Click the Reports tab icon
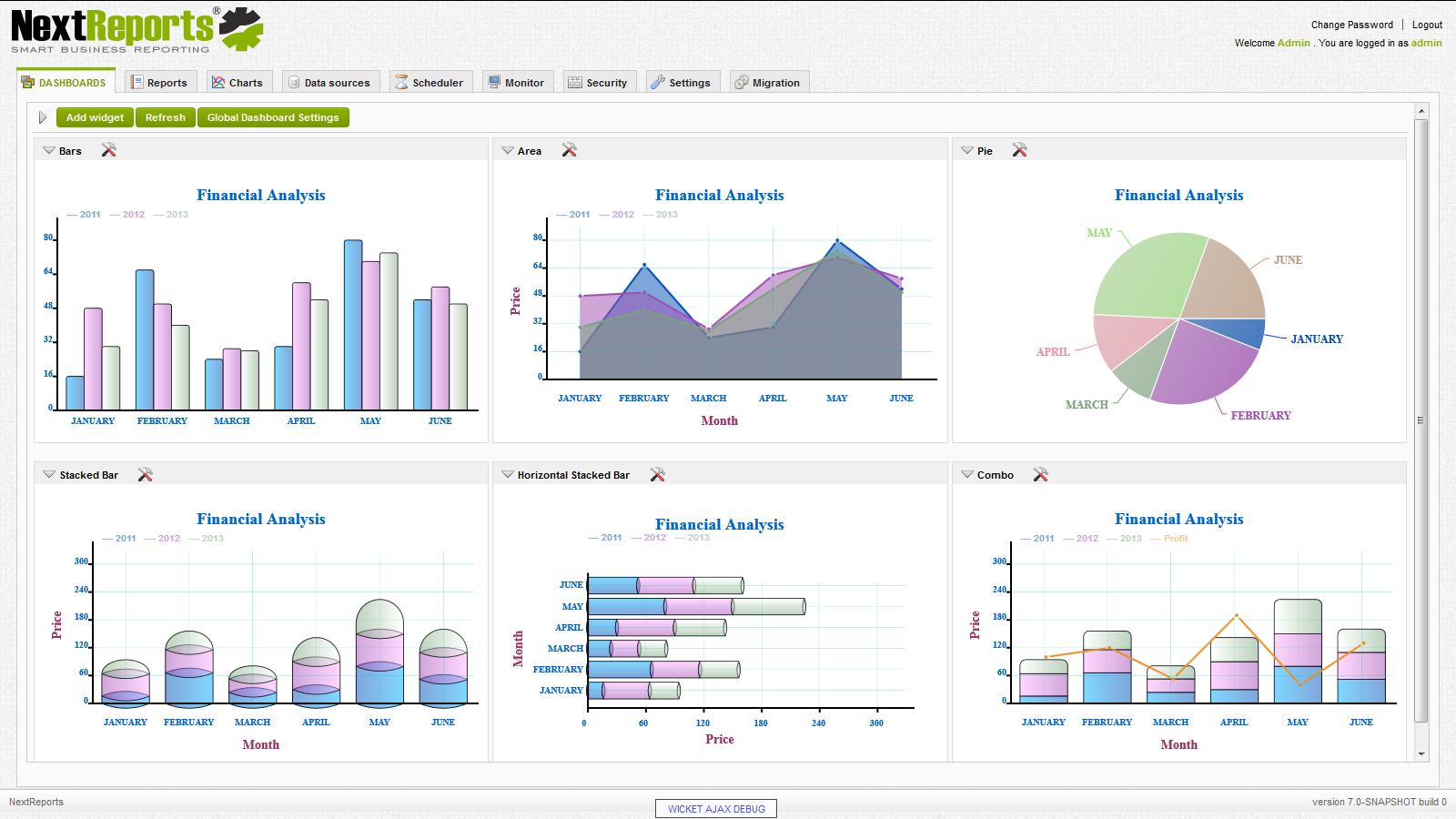 click(137, 82)
